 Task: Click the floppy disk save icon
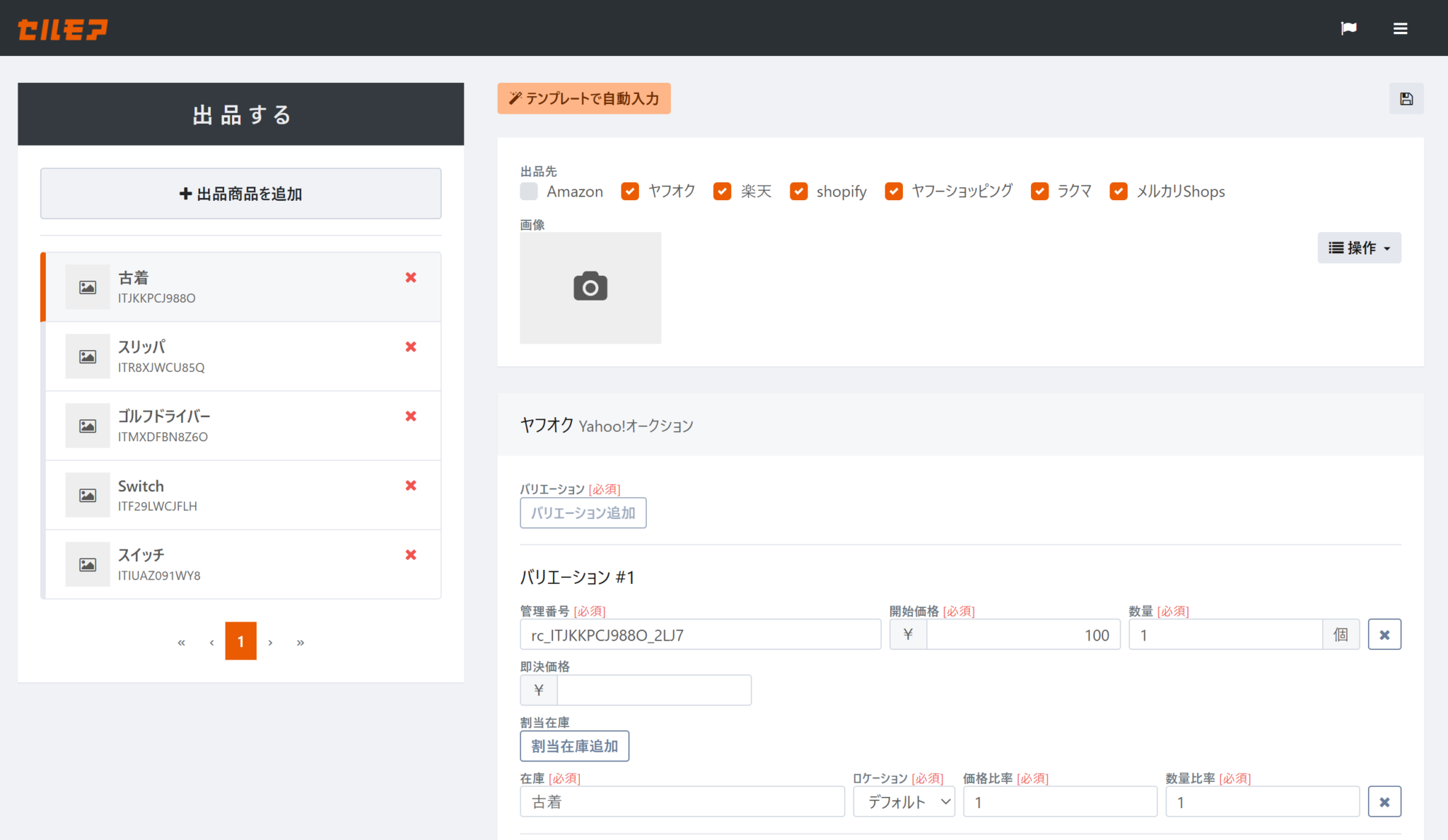1406,99
